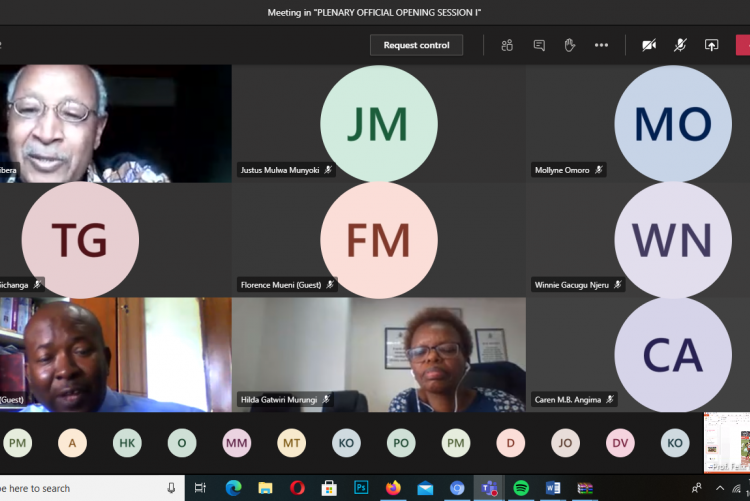Select the HK participant avatar
This screenshot has height=501, width=750.
[127, 443]
